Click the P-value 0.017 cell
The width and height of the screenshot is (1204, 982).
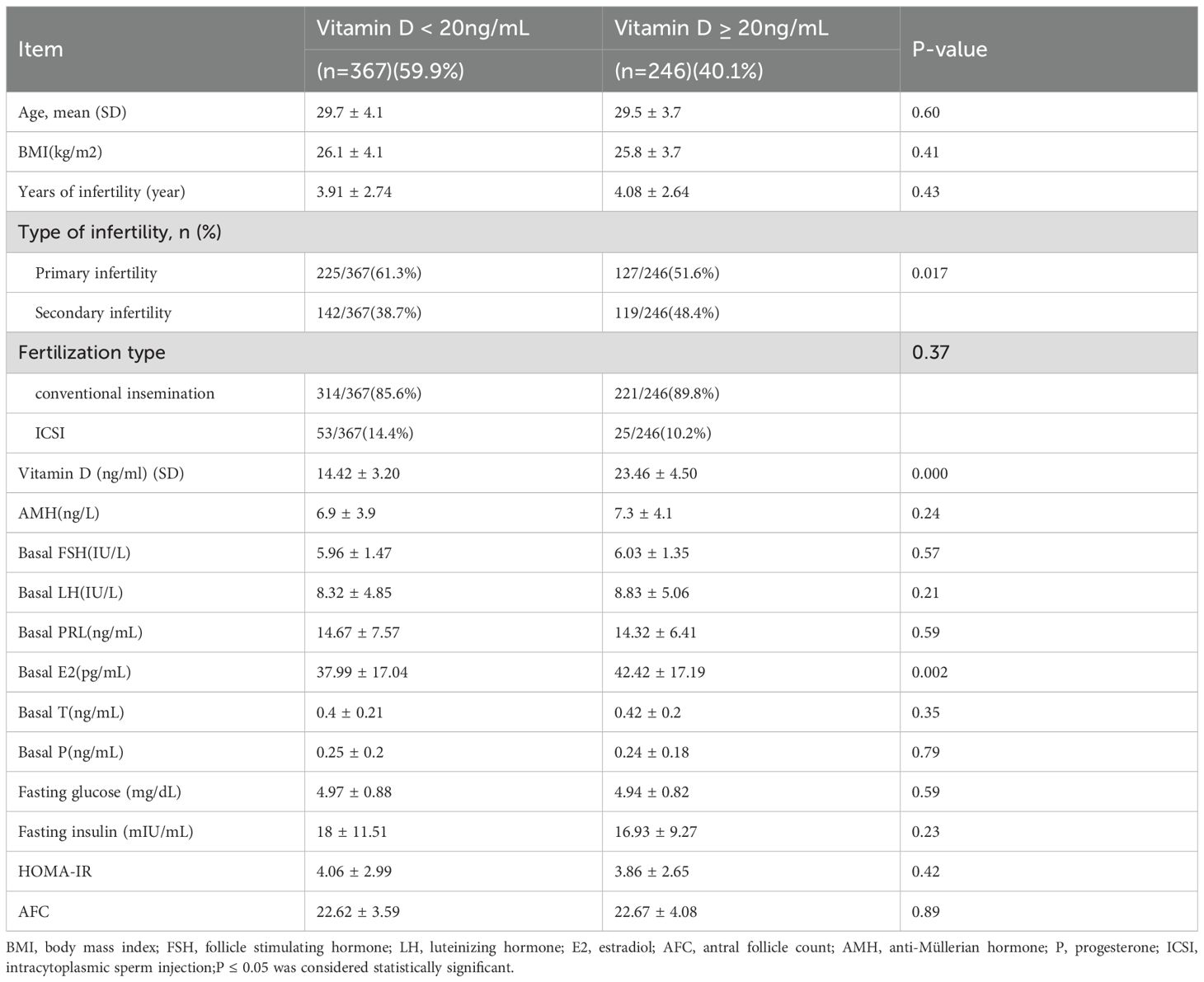[929, 273]
